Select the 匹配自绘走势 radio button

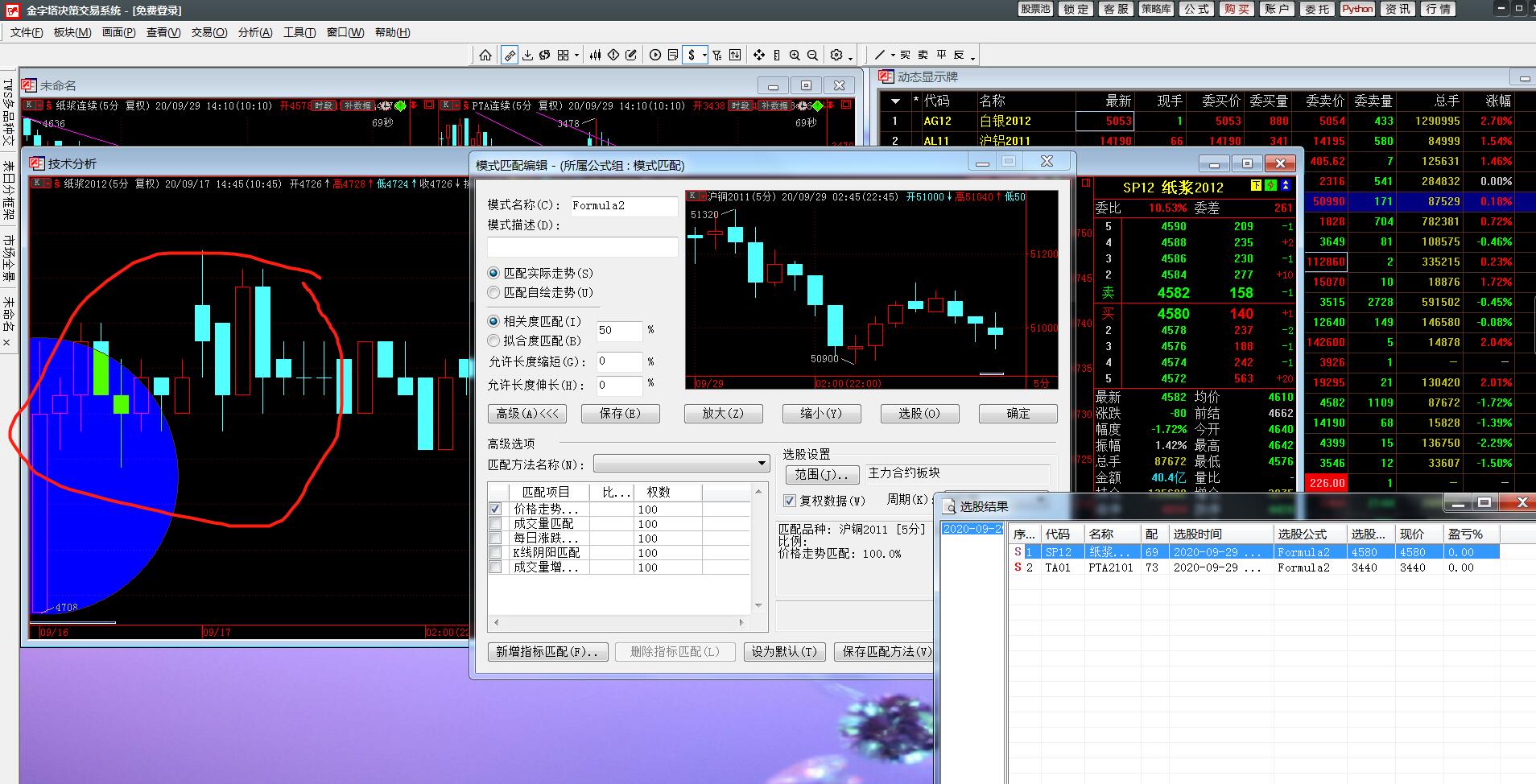pyautogui.click(x=494, y=292)
